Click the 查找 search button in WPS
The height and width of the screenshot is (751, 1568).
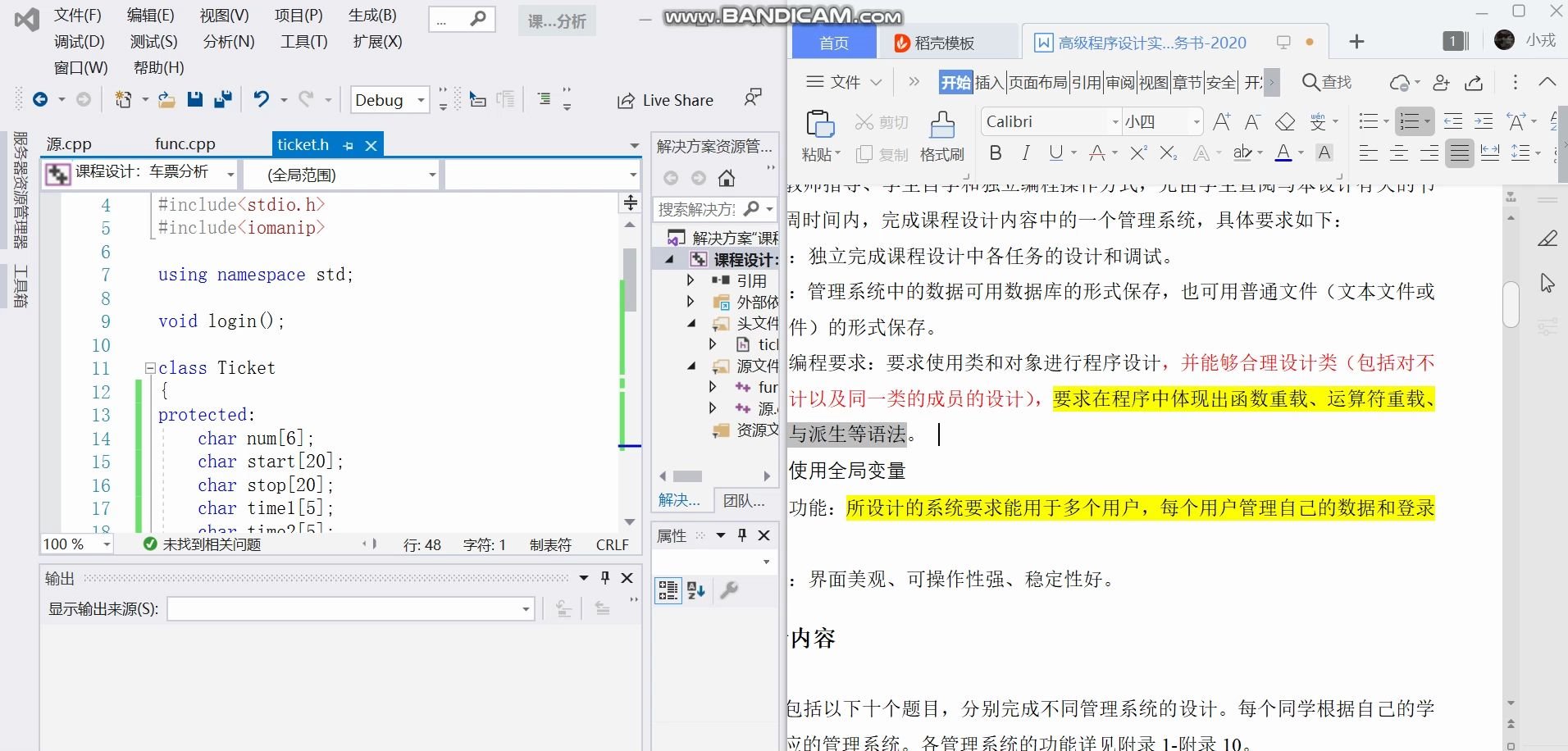click(x=1327, y=82)
